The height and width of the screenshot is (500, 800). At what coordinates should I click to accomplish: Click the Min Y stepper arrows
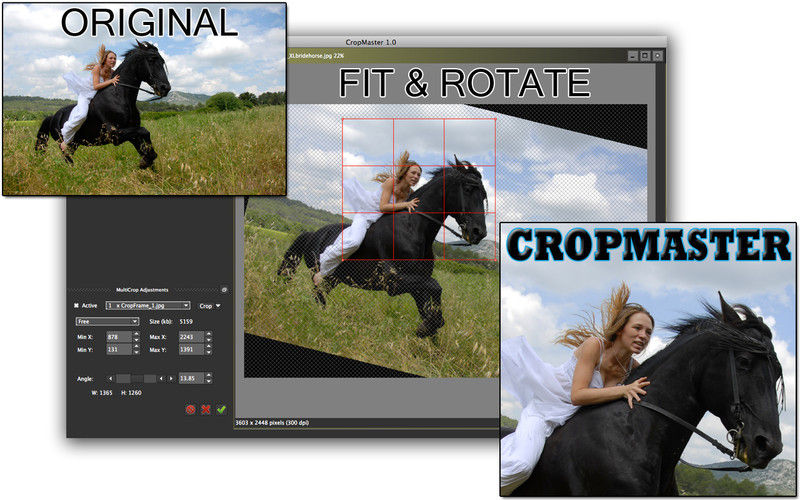(136, 350)
